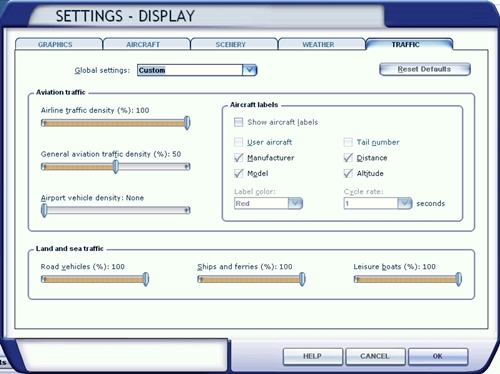This screenshot has height=374, width=500.
Task: Toggle the User aircraft checkbox
Action: point(238,142)
